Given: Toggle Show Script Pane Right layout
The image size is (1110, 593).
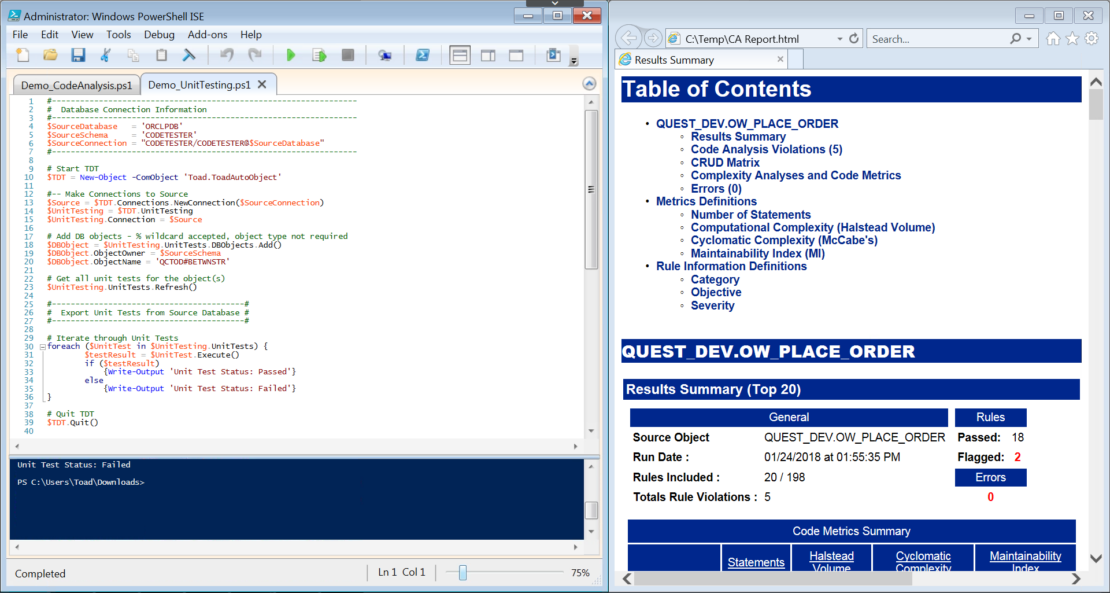Looking at the screenshot, I should click(489, 54).
